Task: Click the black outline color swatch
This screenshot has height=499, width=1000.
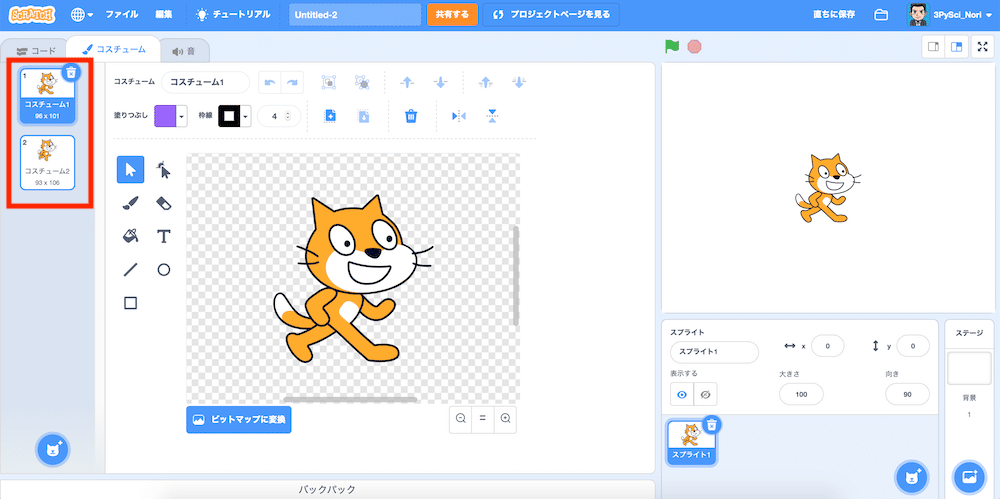Action: pyautogui.click(x=229, y=116)
